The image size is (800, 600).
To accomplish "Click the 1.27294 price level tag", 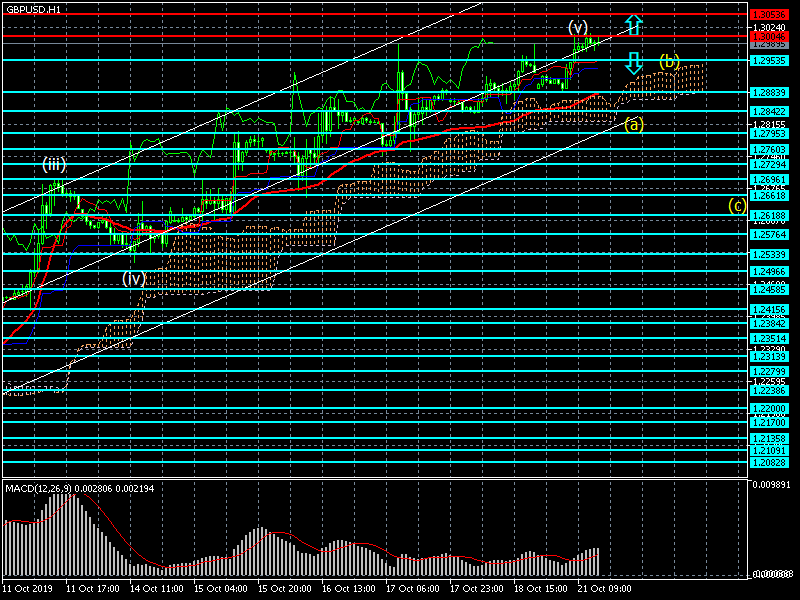I will point(770,165).
